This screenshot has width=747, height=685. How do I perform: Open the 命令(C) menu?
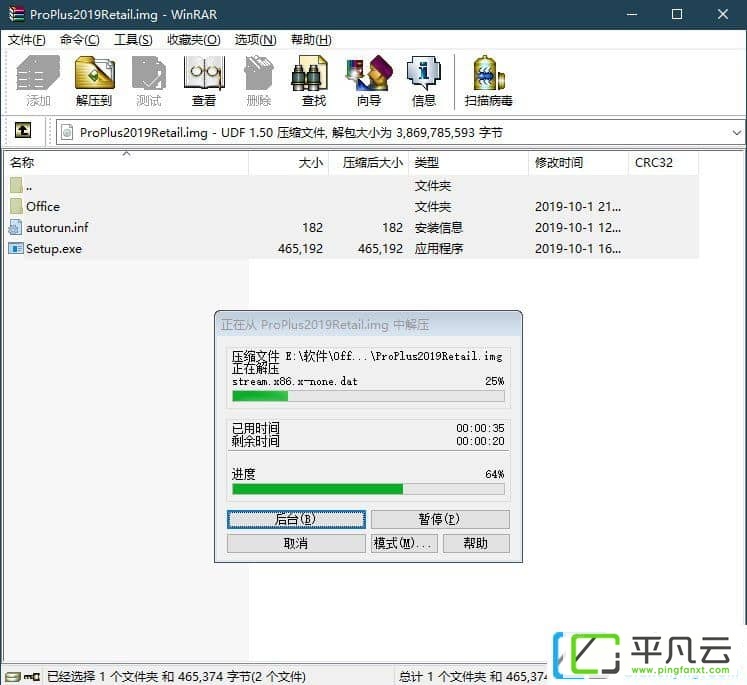click(x=80, y=40)
